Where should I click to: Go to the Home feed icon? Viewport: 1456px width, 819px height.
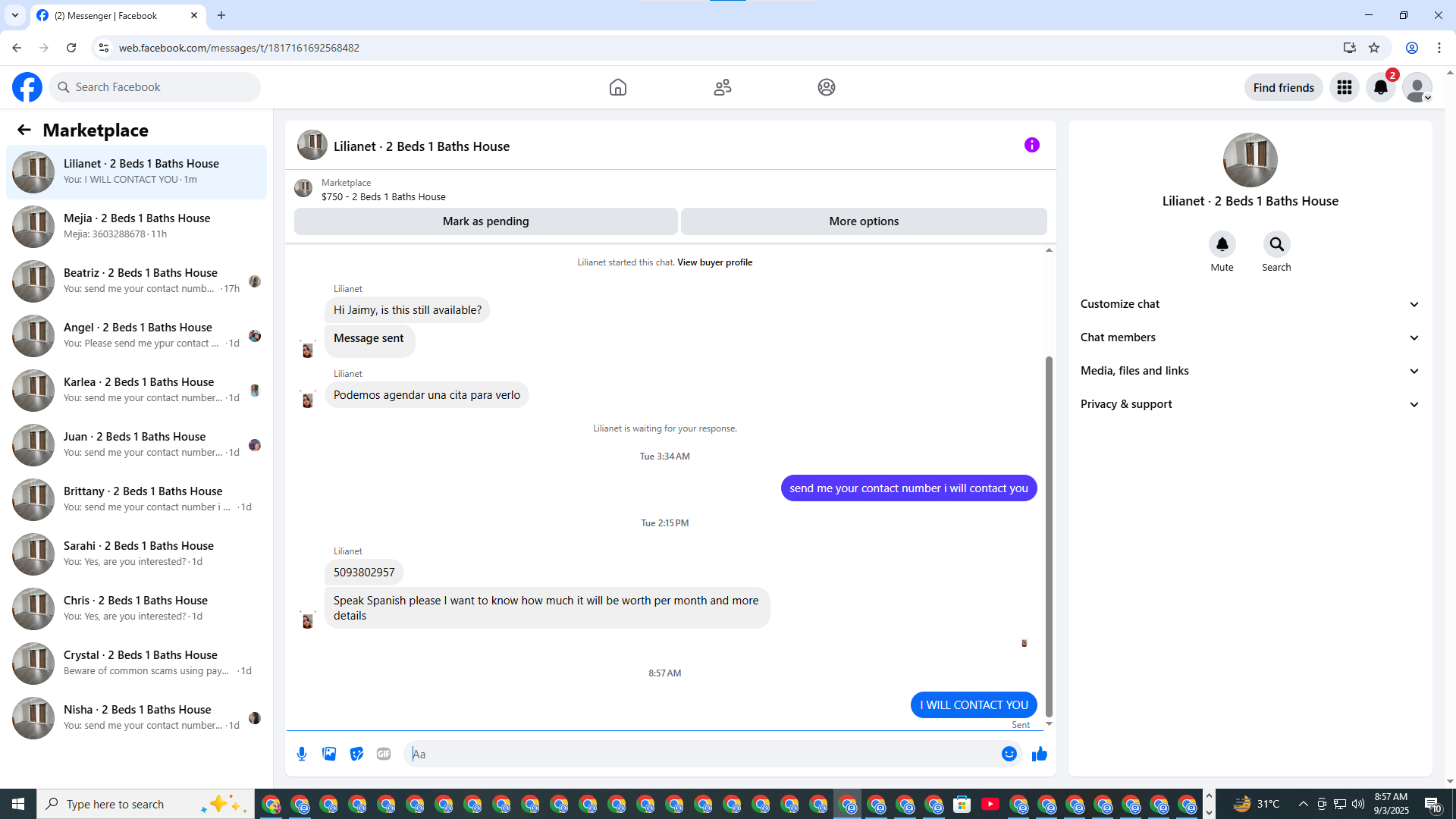[618, 87]
